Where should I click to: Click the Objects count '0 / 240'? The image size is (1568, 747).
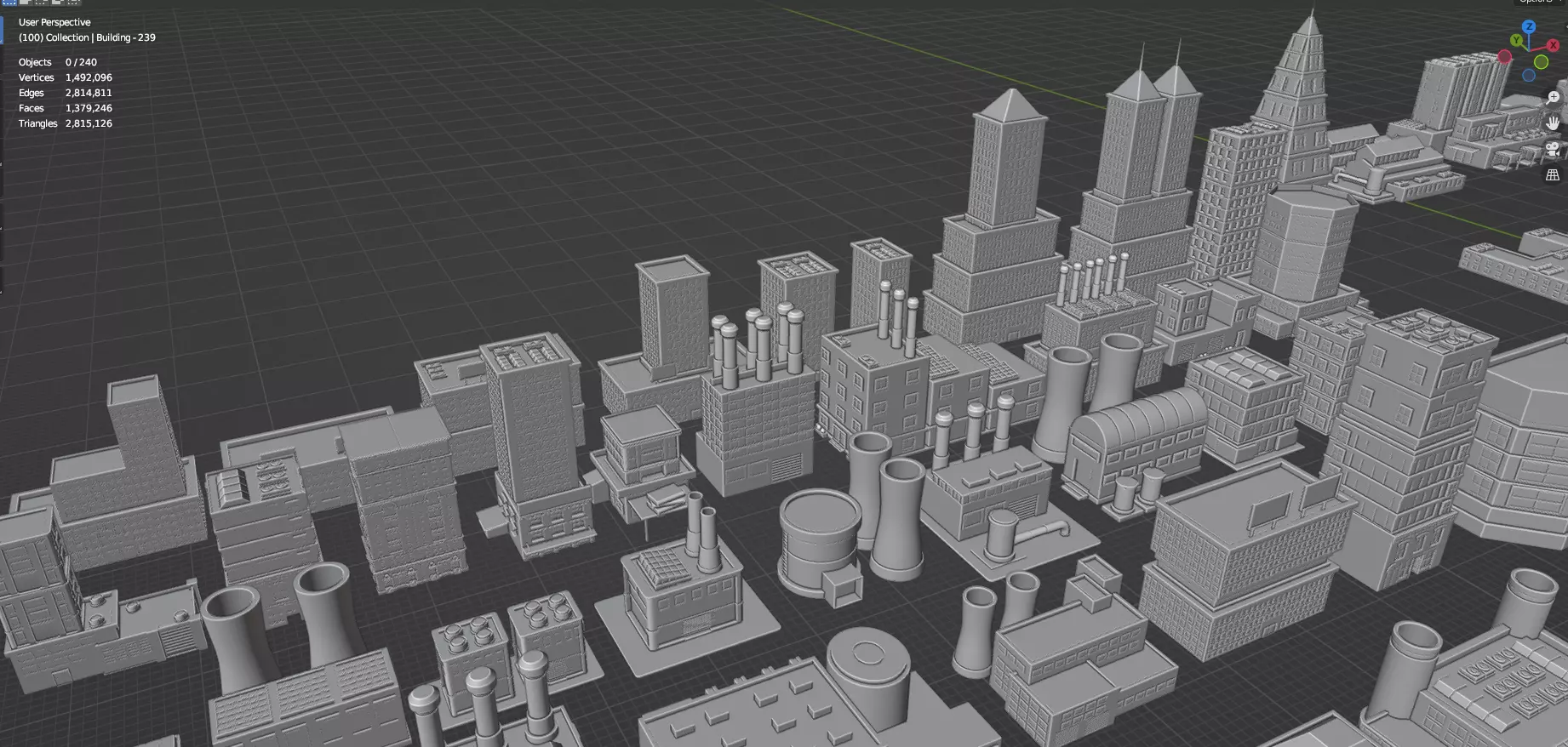(81, 62)
